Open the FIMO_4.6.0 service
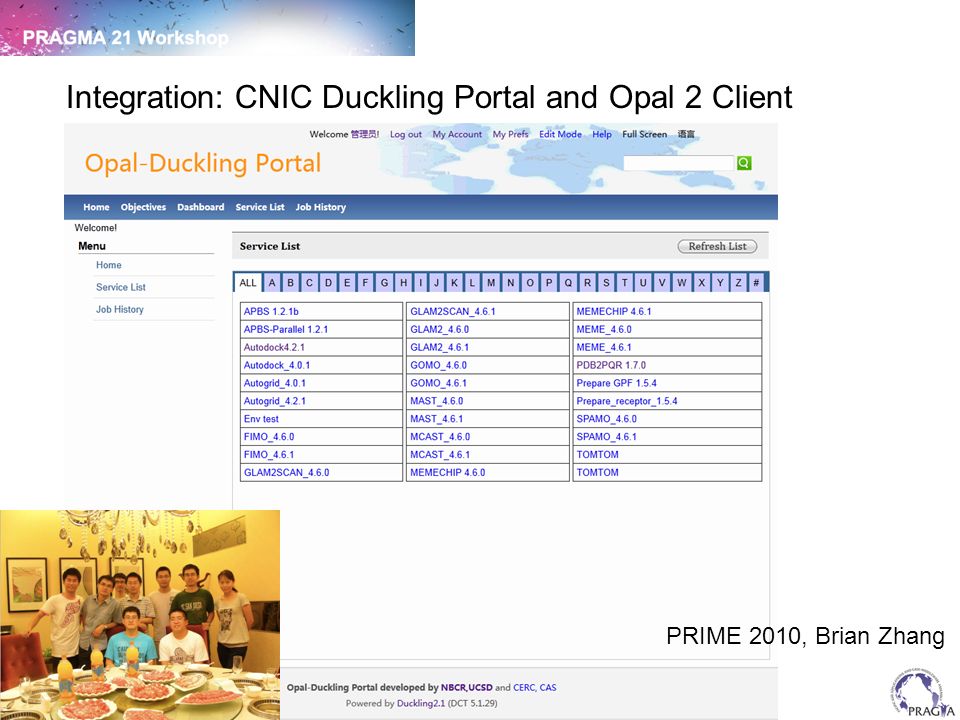The width and height of the screenshot is (960, 720). 269,437
